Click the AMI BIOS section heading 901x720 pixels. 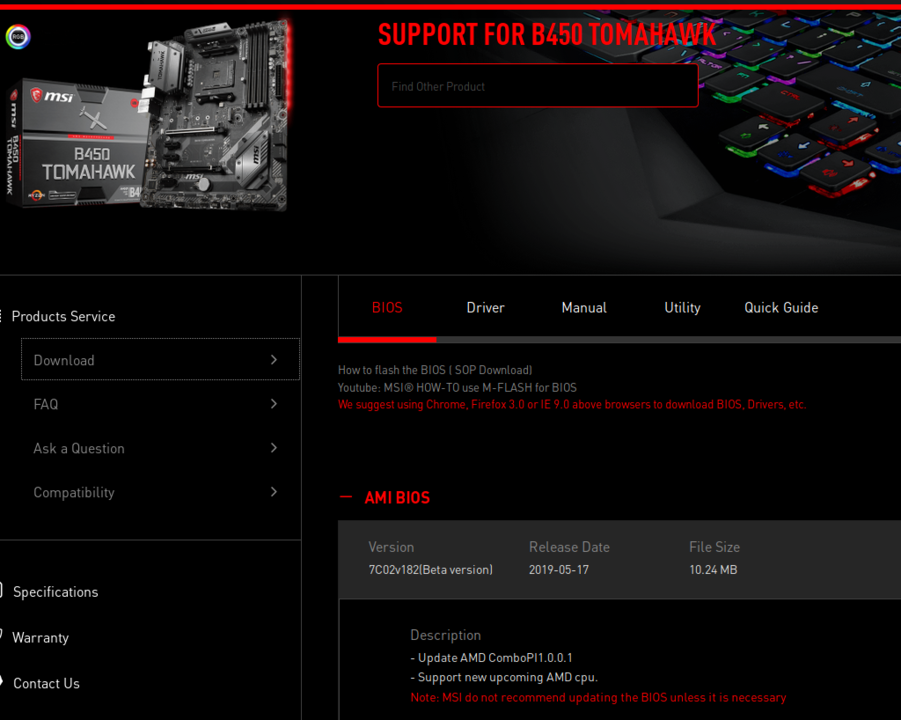click(397, 498)
